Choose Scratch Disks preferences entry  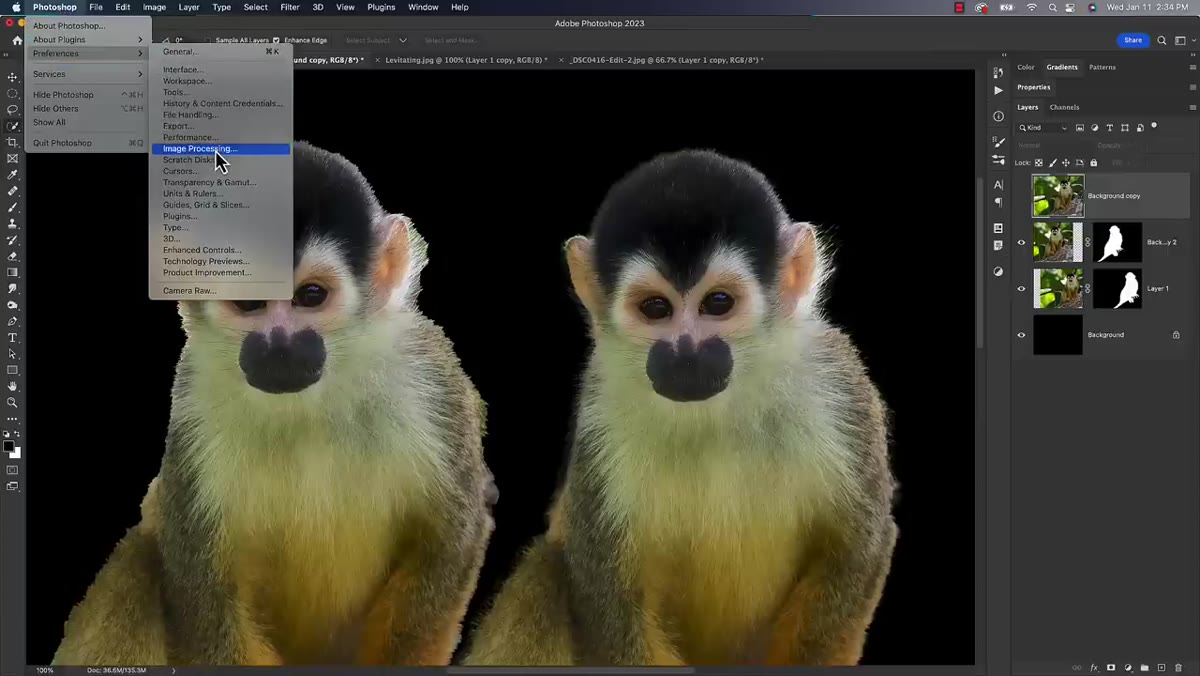[220, 160]
